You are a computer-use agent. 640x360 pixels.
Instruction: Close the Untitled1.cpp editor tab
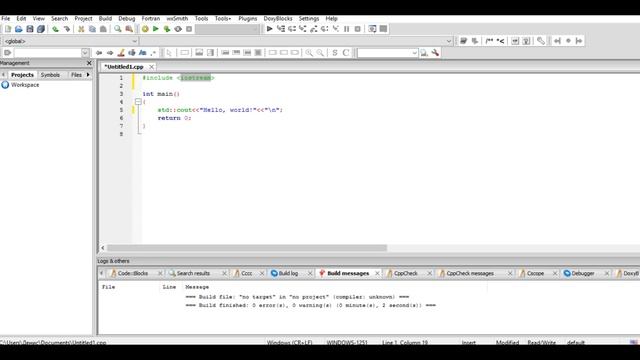coord(151,67)
